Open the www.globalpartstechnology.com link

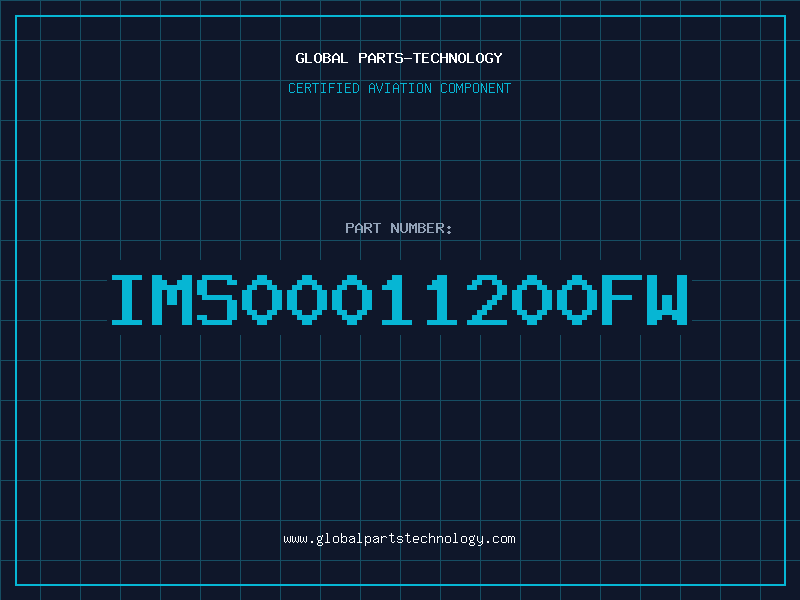point(399,539)
